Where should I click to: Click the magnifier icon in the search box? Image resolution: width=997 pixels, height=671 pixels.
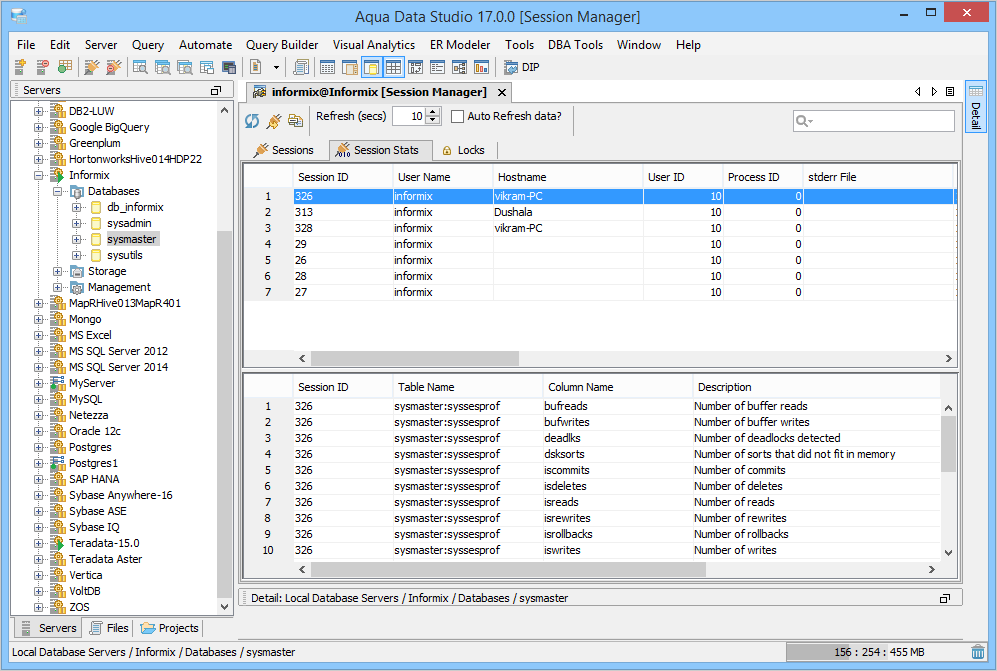pos(804,121)
